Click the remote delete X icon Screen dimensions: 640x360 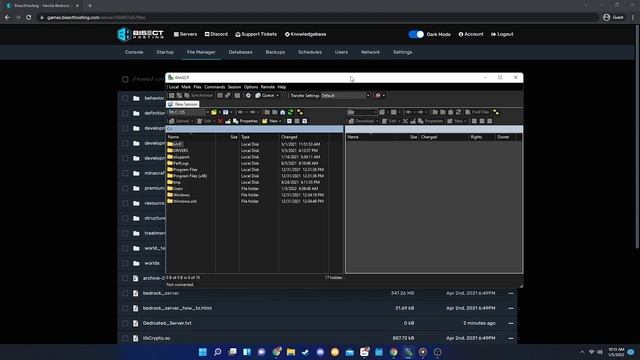click(x=405, y=121)
